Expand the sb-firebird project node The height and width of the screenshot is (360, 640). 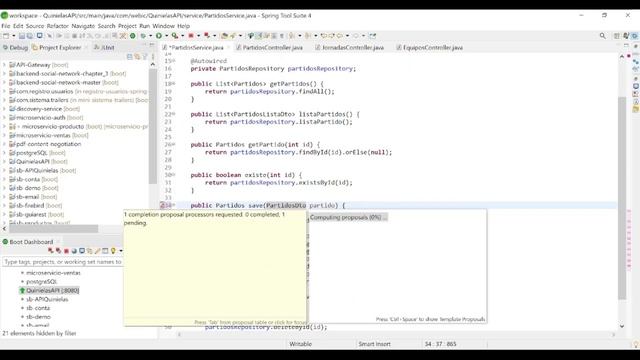(4, 206)
